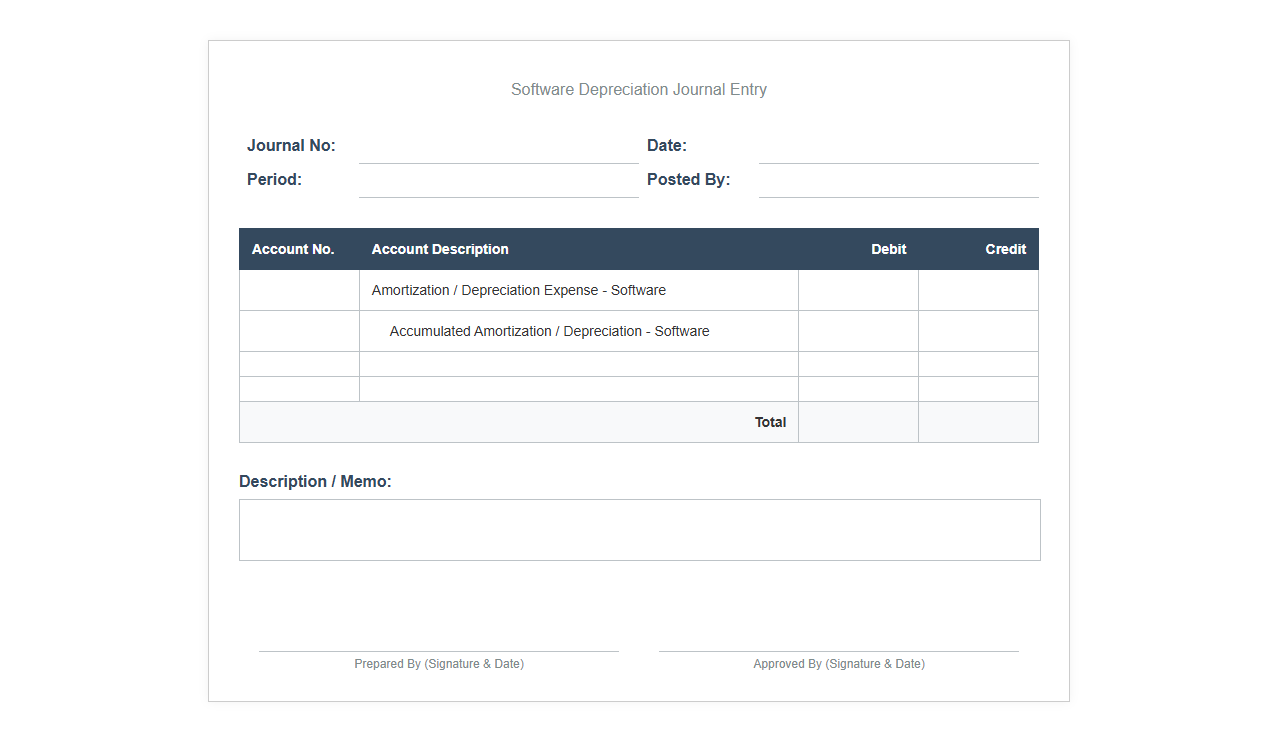
Task: Click the Posted By input line
Action: coord(898,181)
